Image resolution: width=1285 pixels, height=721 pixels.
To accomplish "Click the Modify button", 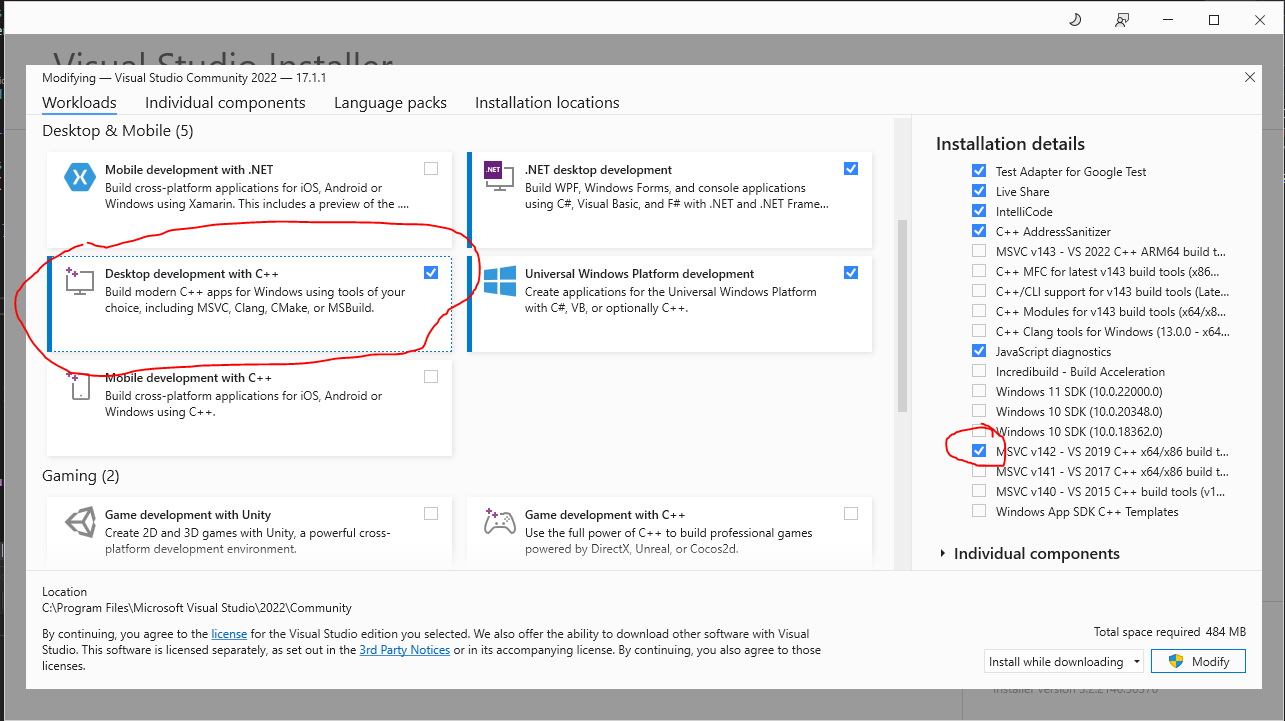I will [1199, 662].
